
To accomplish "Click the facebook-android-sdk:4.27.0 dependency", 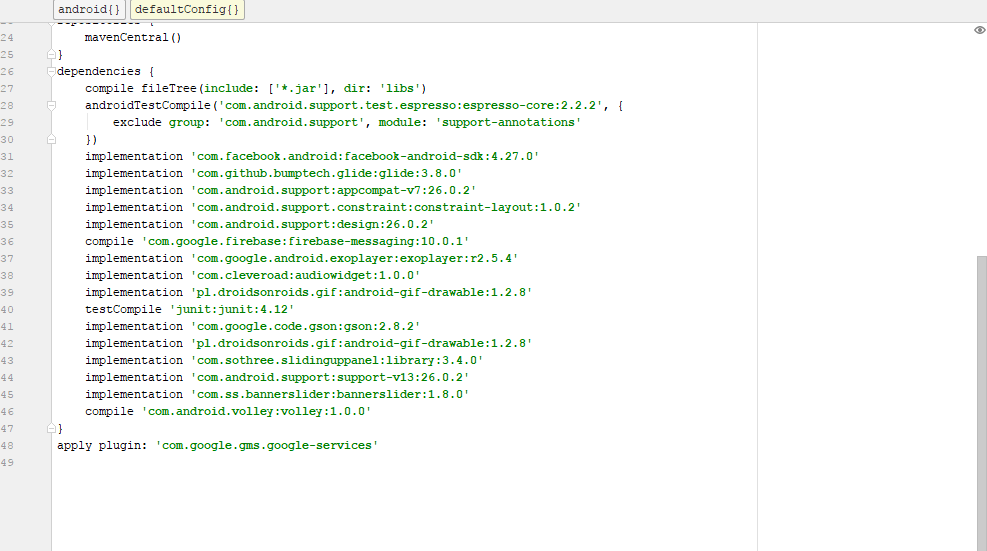I will [x=364, y=157].
